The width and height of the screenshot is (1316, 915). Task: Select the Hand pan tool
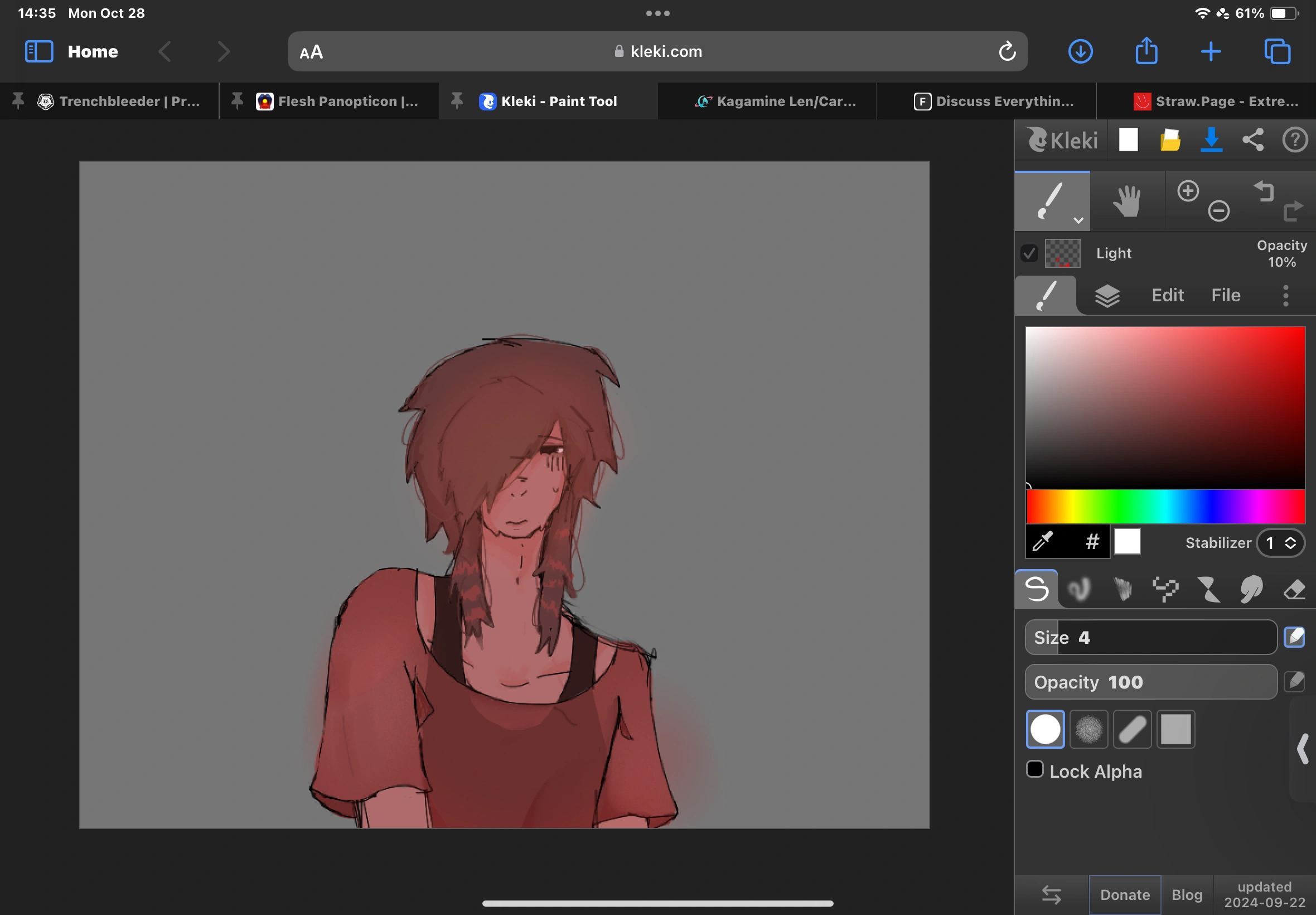pos(1128,201)
